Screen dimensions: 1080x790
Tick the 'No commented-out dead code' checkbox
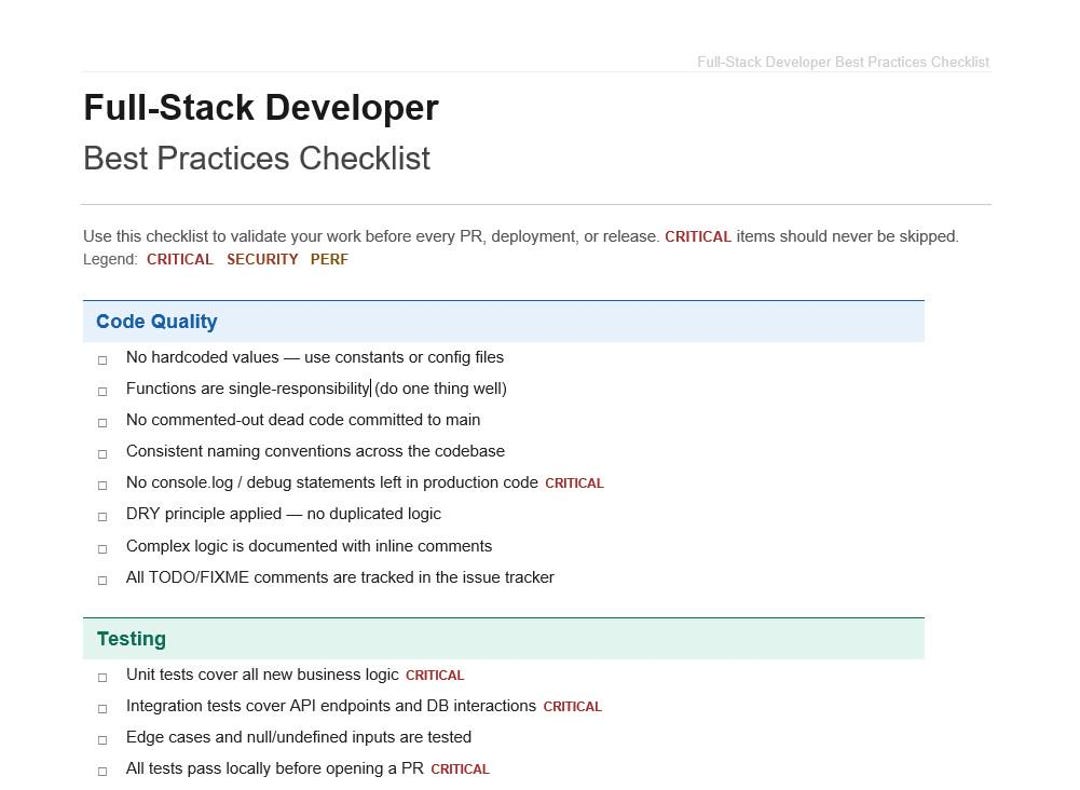(103, 423)
